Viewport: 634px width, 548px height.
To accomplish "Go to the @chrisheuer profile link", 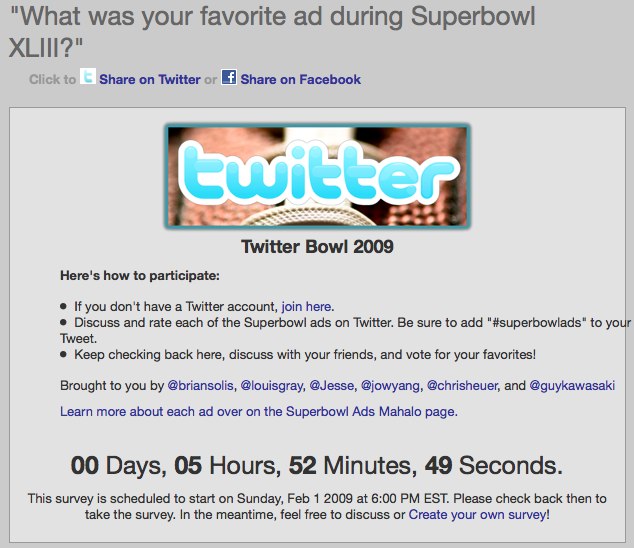I will pyautogui.click(x=462, y=385).
